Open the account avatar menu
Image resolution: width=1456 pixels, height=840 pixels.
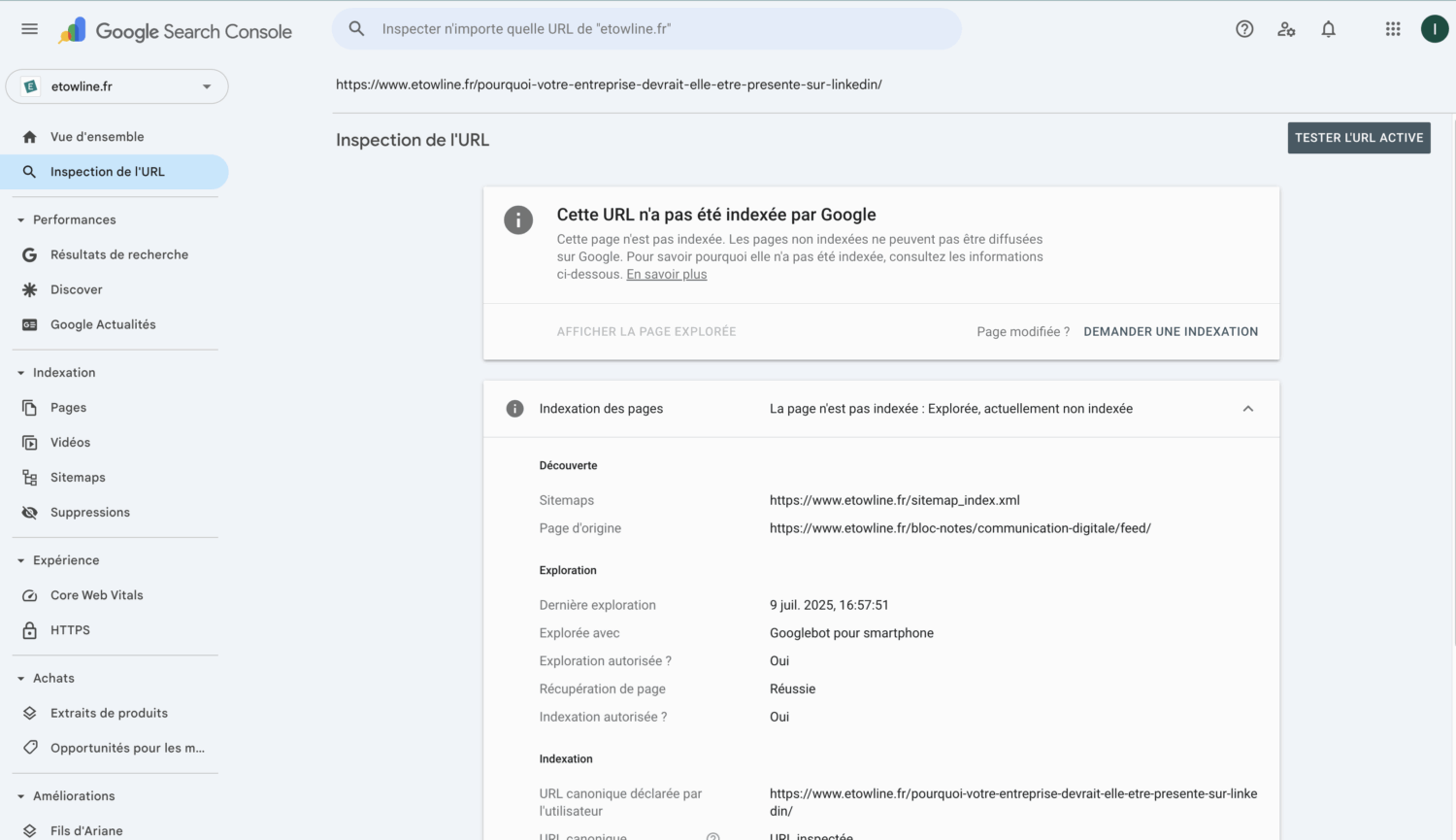(x=1435, y=29)
